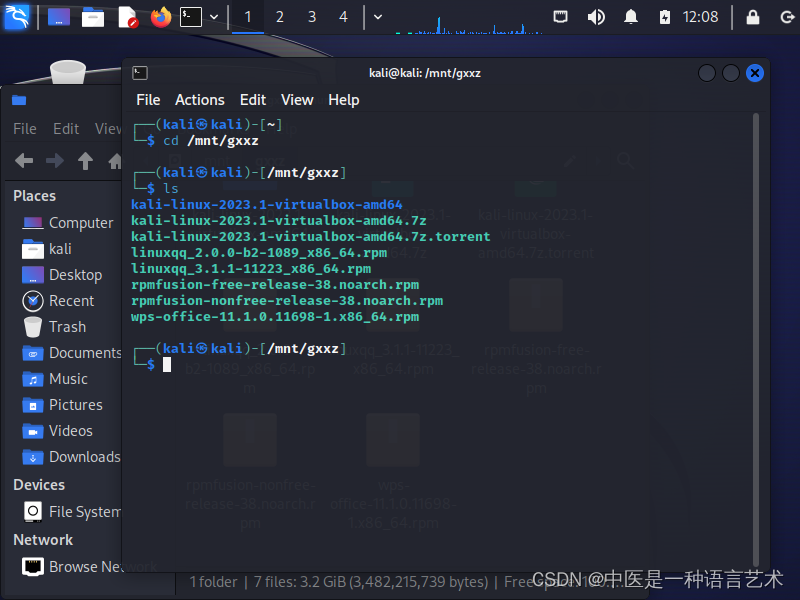
Task: Select Computer in Places sidebar
Action: pos(68,223)
